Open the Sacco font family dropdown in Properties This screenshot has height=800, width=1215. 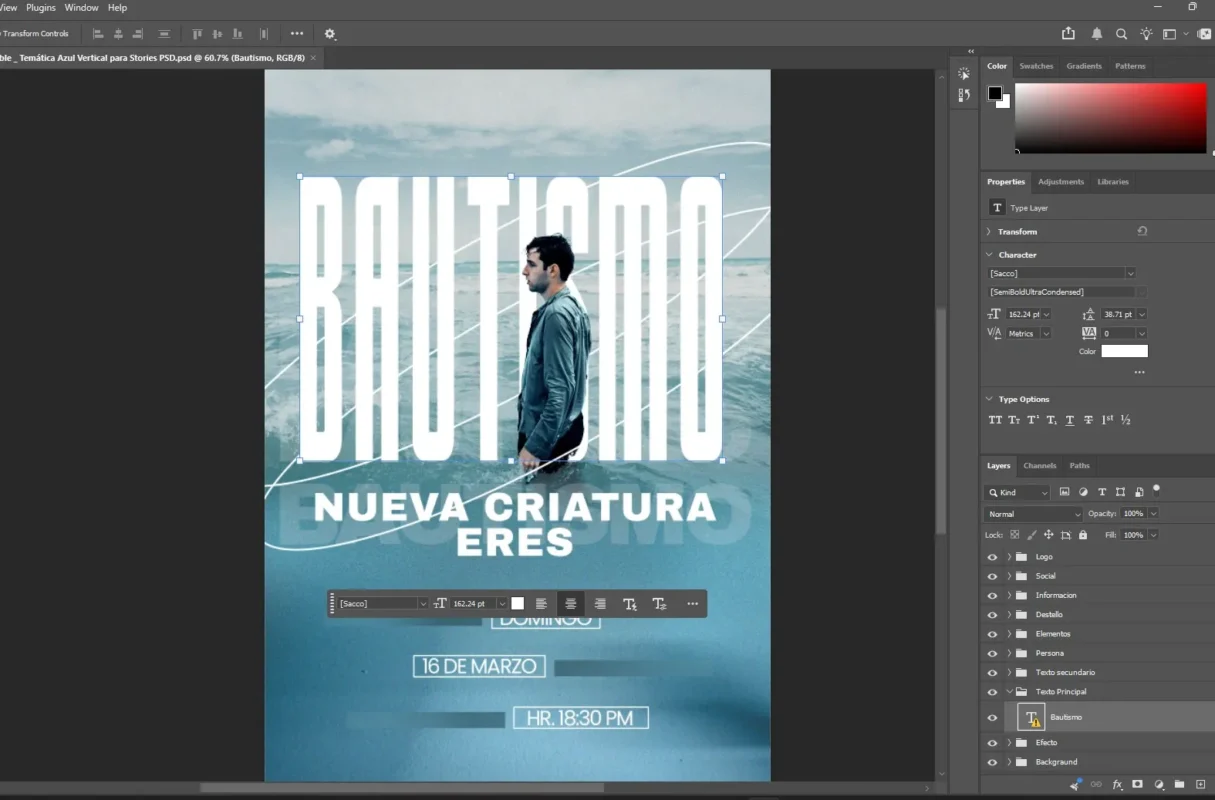coord(1130,273)
